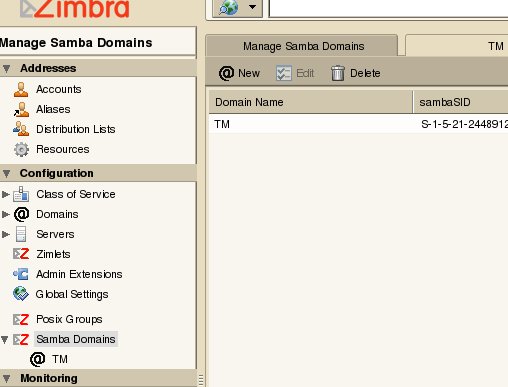Screen dimensions: 508x387
Task: Switch to Manage Samba Domains tab
Action: pyautogui.click(x=302, y=46)
